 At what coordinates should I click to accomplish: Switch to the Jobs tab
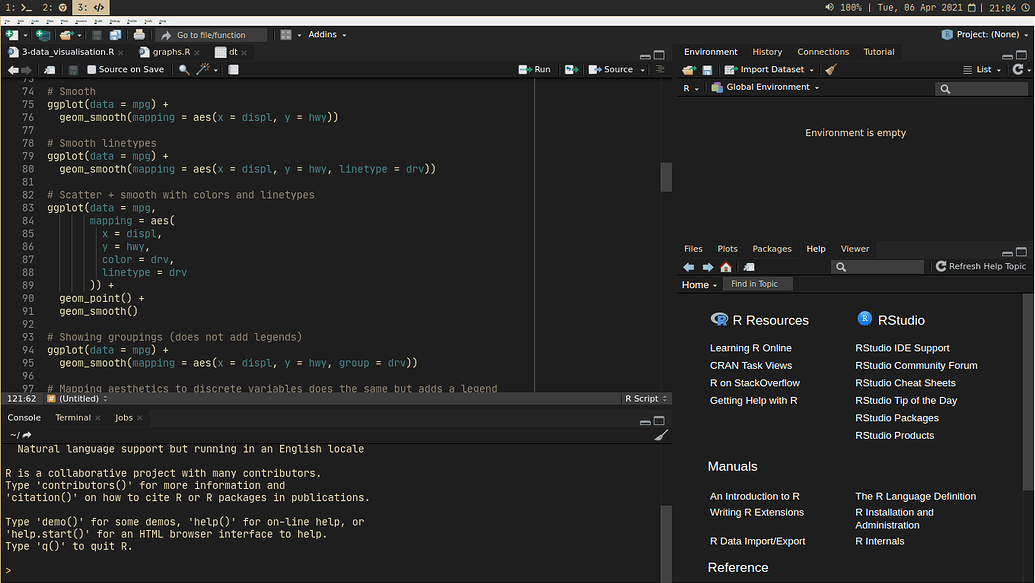123,418
